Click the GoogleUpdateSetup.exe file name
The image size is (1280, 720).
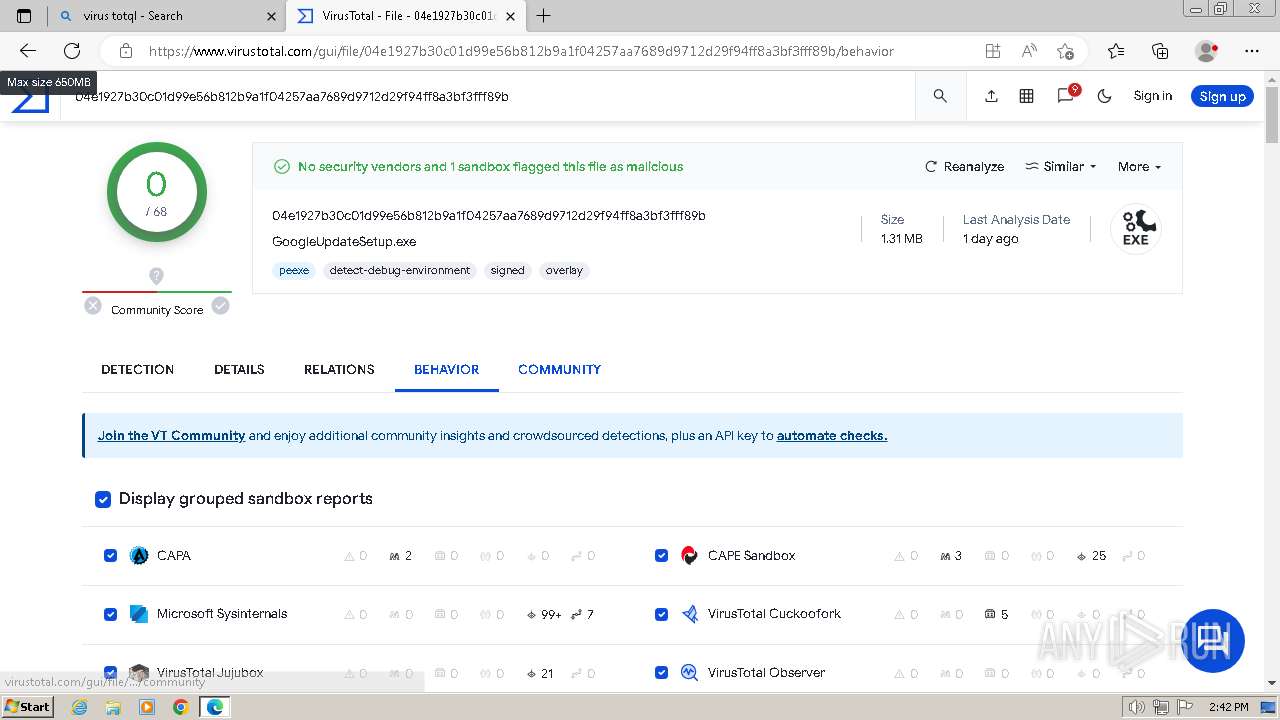coord(344,241)
